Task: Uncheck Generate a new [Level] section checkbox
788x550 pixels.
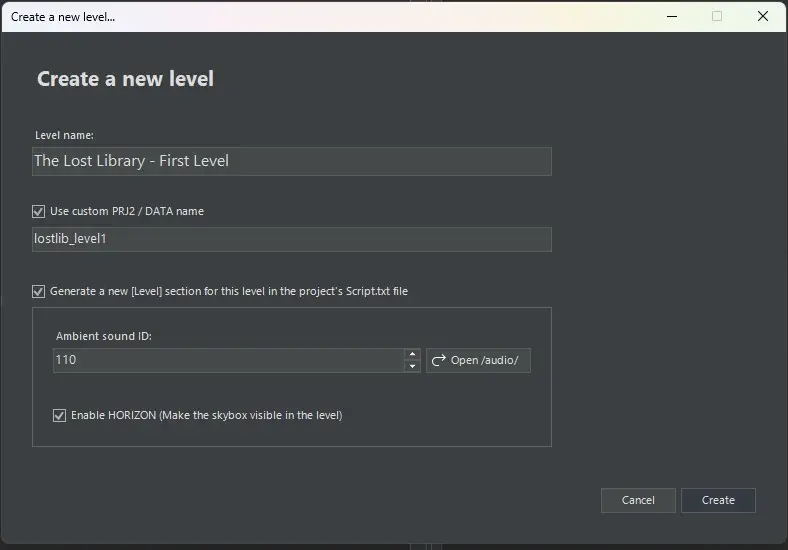Action: point(39,292)
